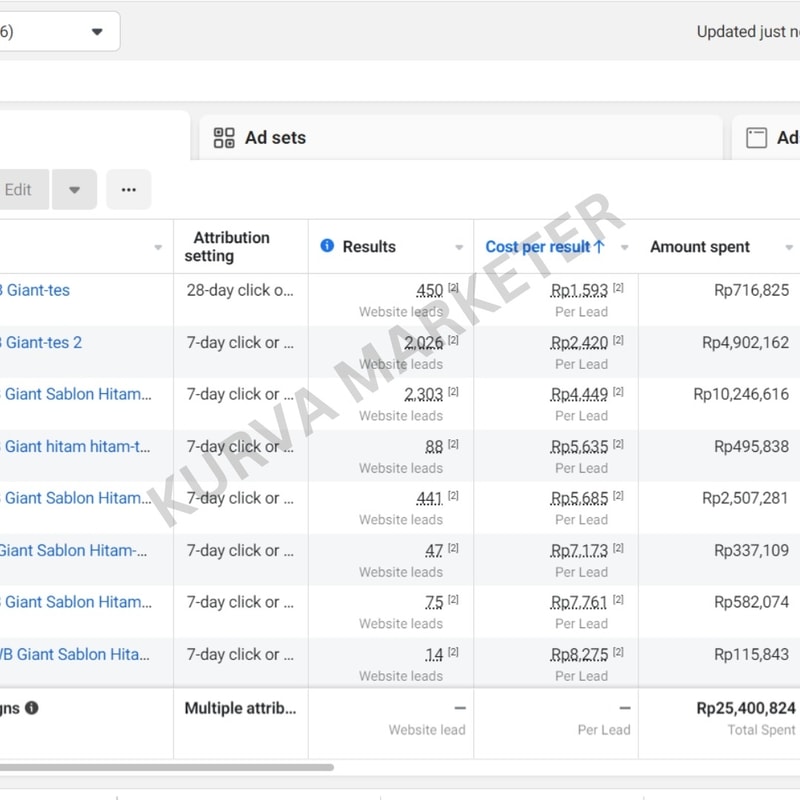Viewport: 800px width, 800px height.
Task: Click the Rp495,838 amount spent
Action: 751,446
